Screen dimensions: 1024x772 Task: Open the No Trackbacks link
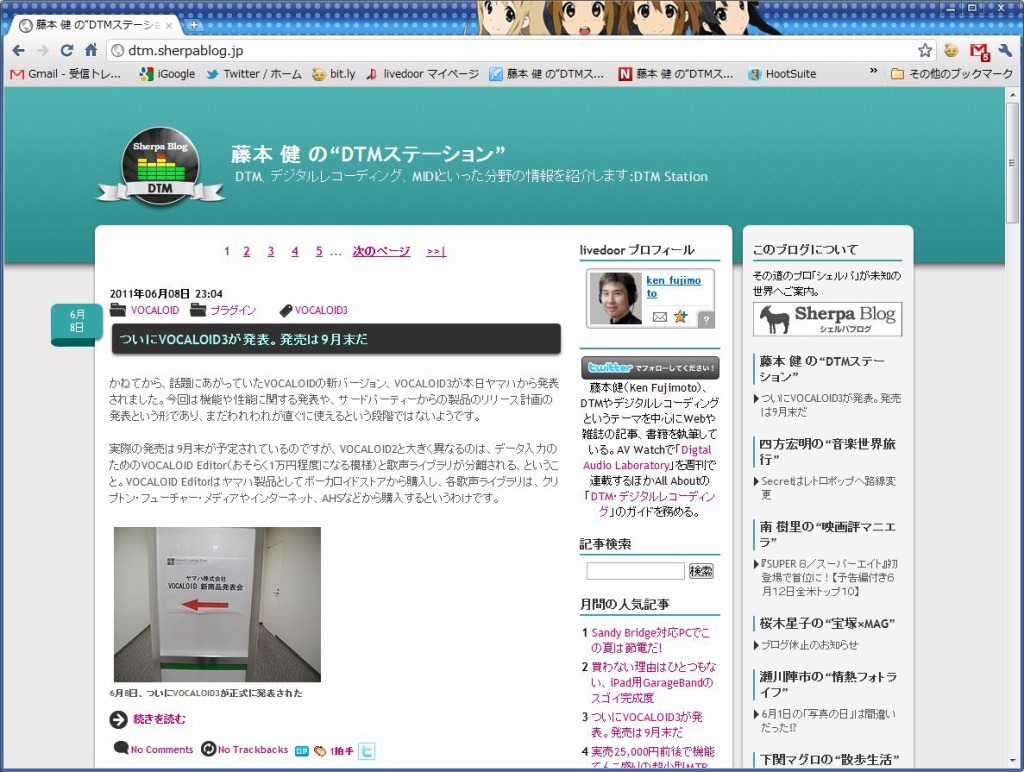253,750
